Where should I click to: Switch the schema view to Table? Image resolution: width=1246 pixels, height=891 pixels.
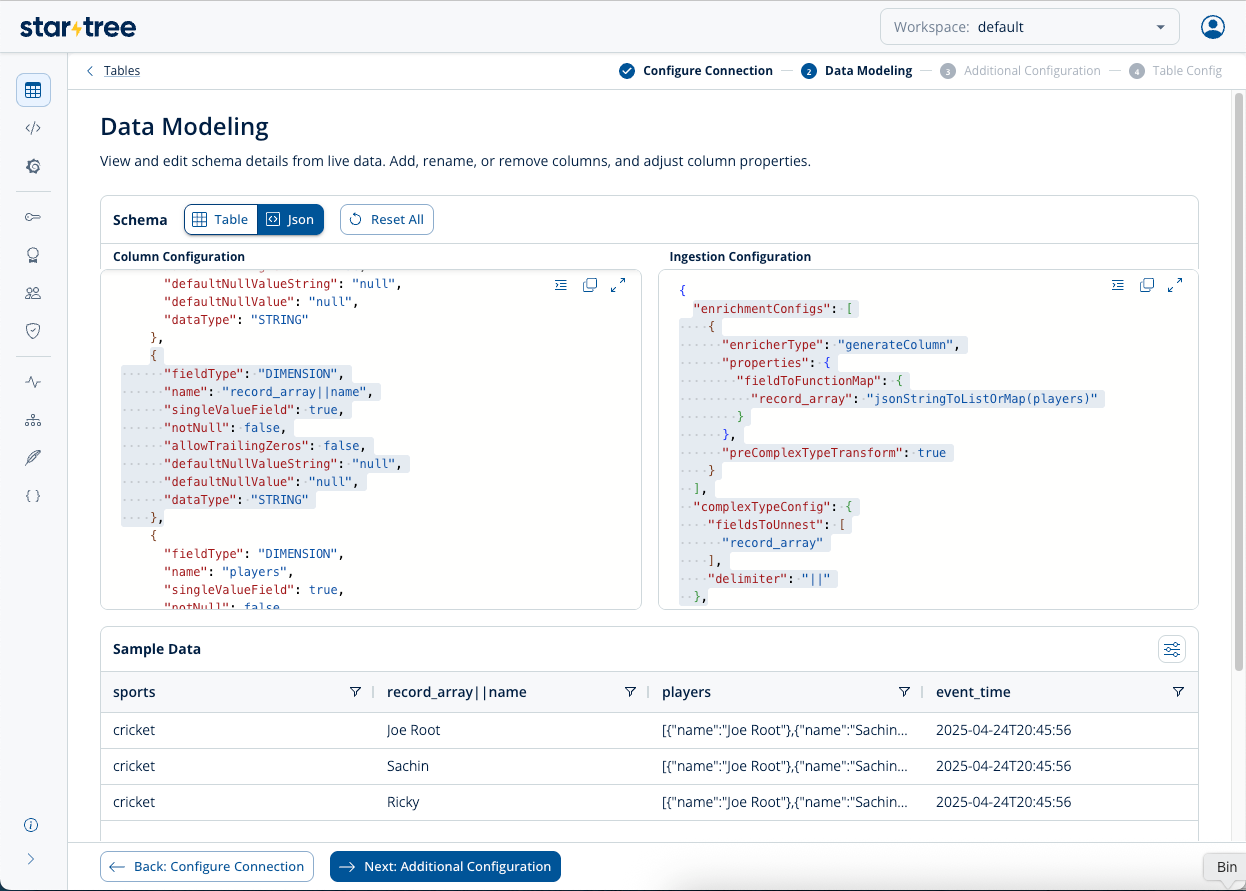click(220, 220)
